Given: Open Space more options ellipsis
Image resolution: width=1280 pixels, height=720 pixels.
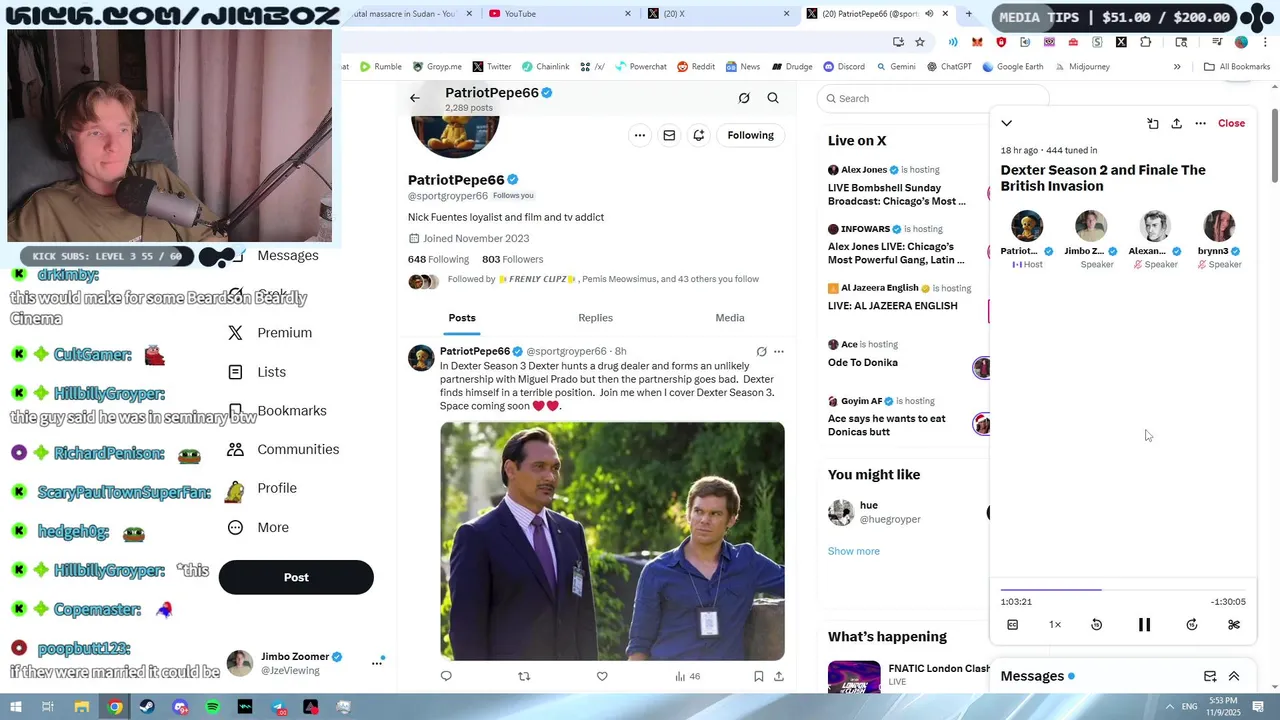Looking at the screenshot, I should point(1200,124).
